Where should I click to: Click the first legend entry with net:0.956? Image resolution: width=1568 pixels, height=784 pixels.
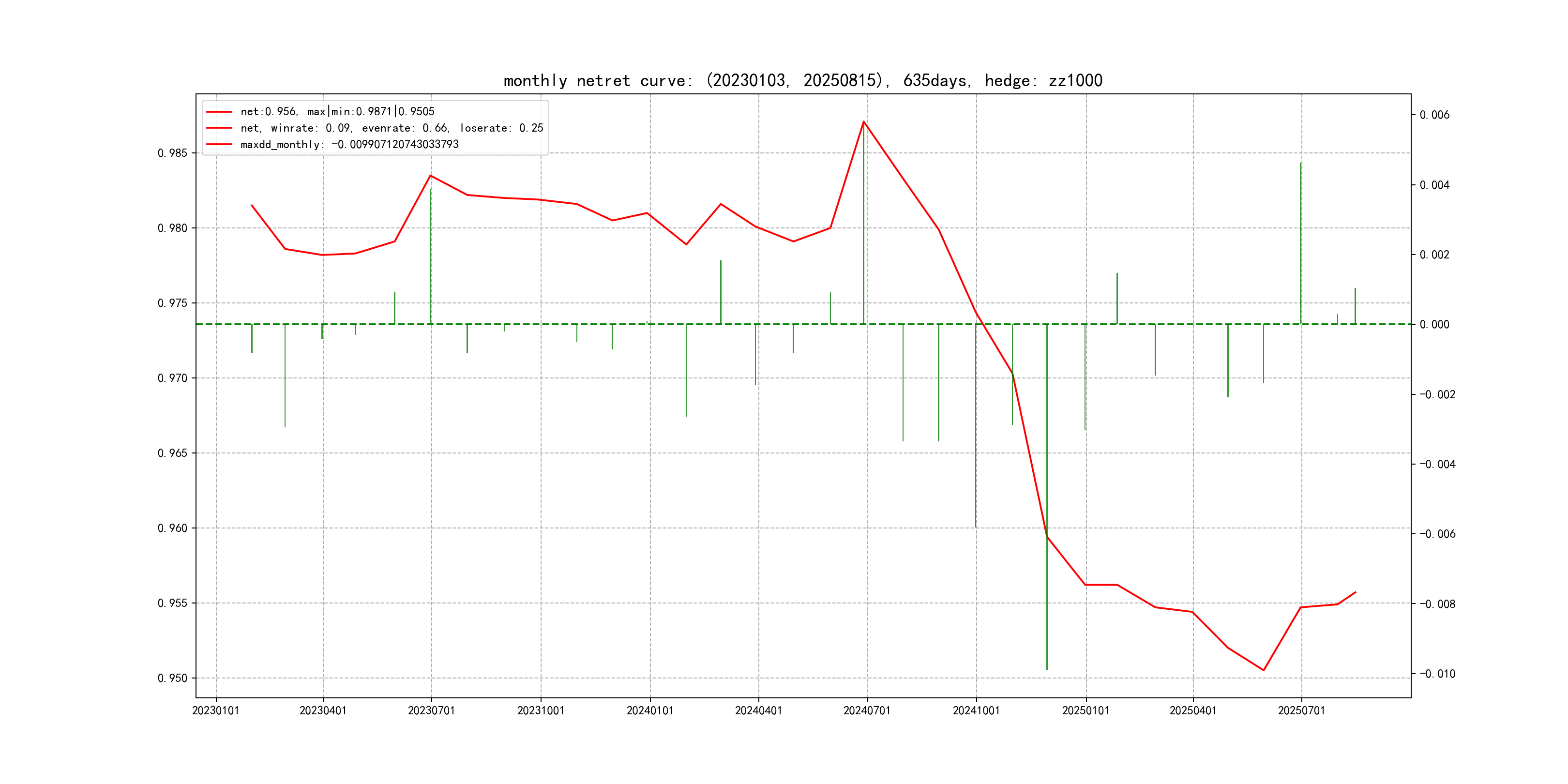click(x=337, y=111)
